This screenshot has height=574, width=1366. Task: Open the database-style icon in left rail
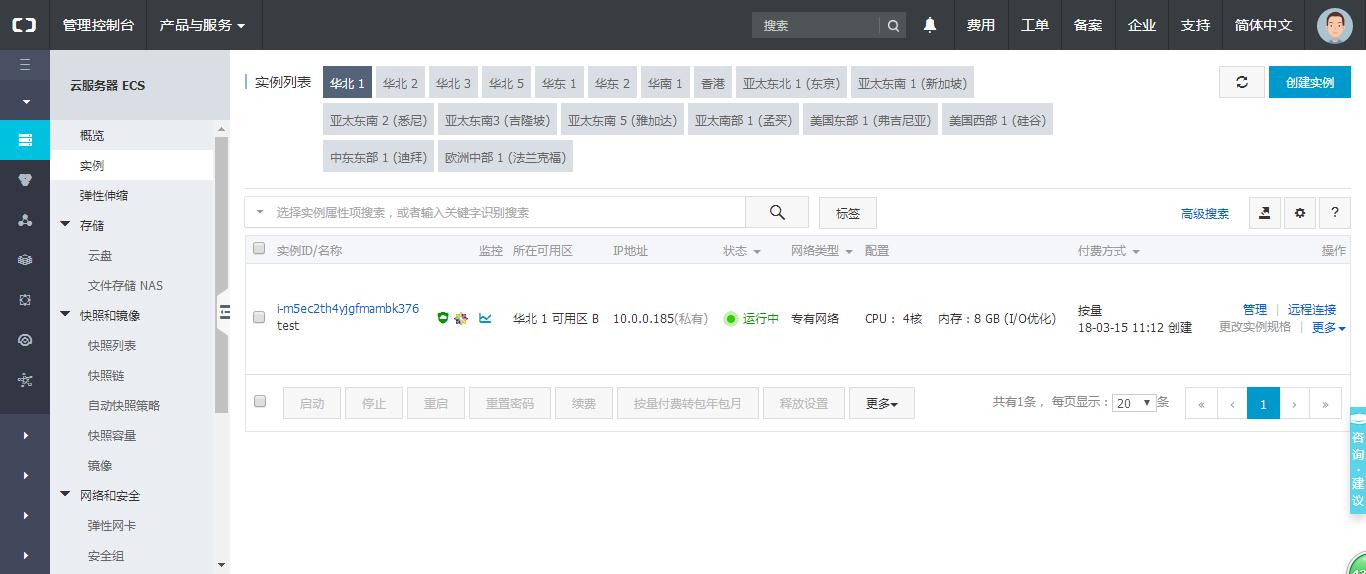25,179
